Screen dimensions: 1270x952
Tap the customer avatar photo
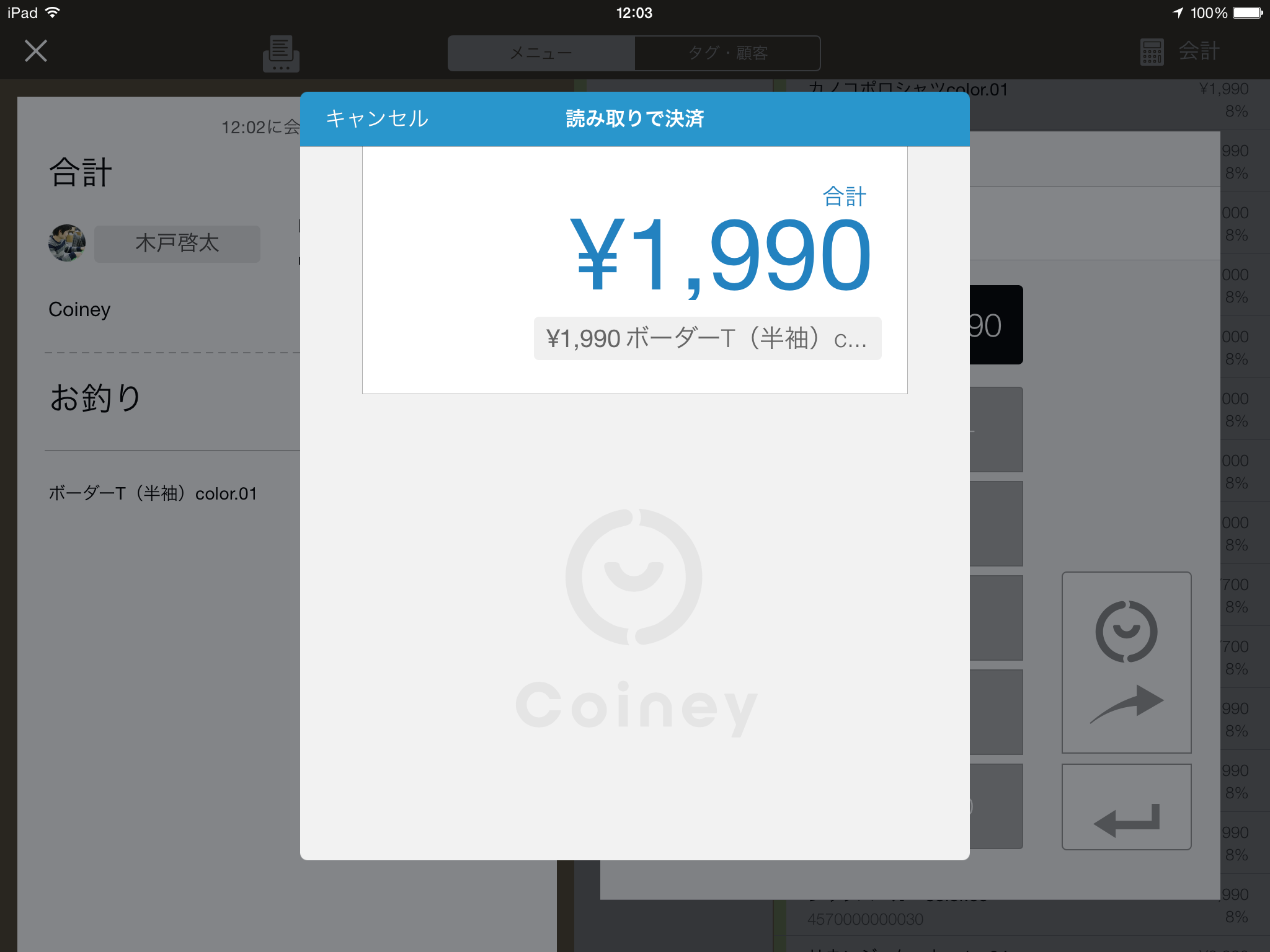click(x=67, y=243)
